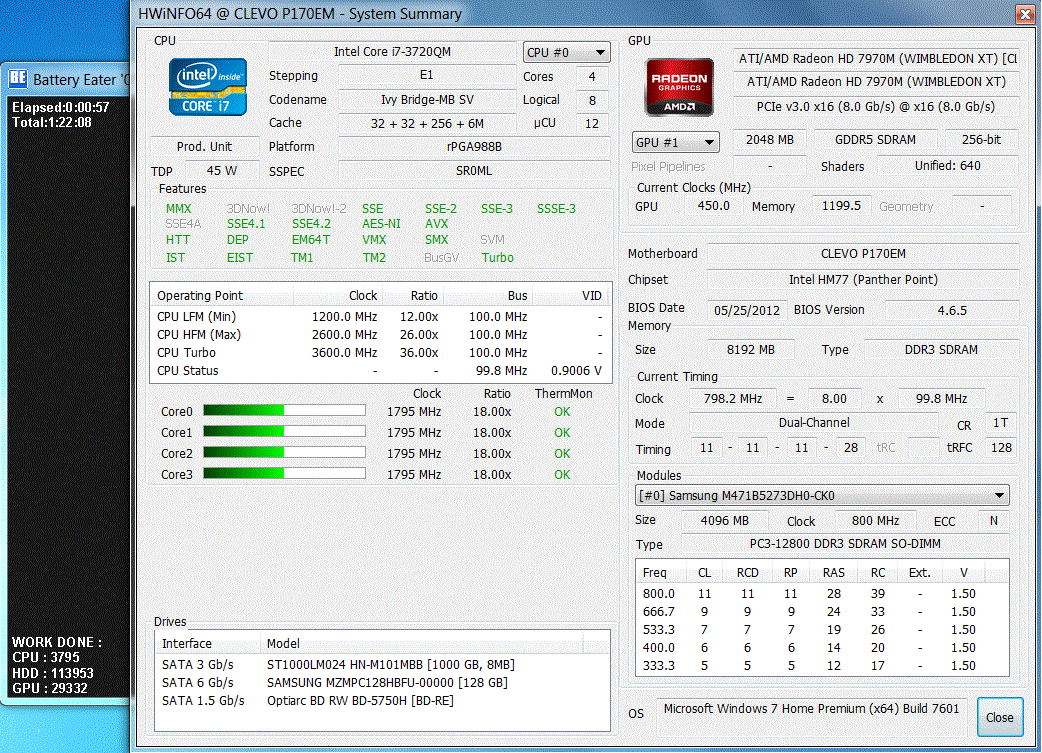The image size is (1042, 753).
Task: Click the PC3-12800 DDR3 SDRAM SO-DIMM field
Action: (x=845, y=544)
